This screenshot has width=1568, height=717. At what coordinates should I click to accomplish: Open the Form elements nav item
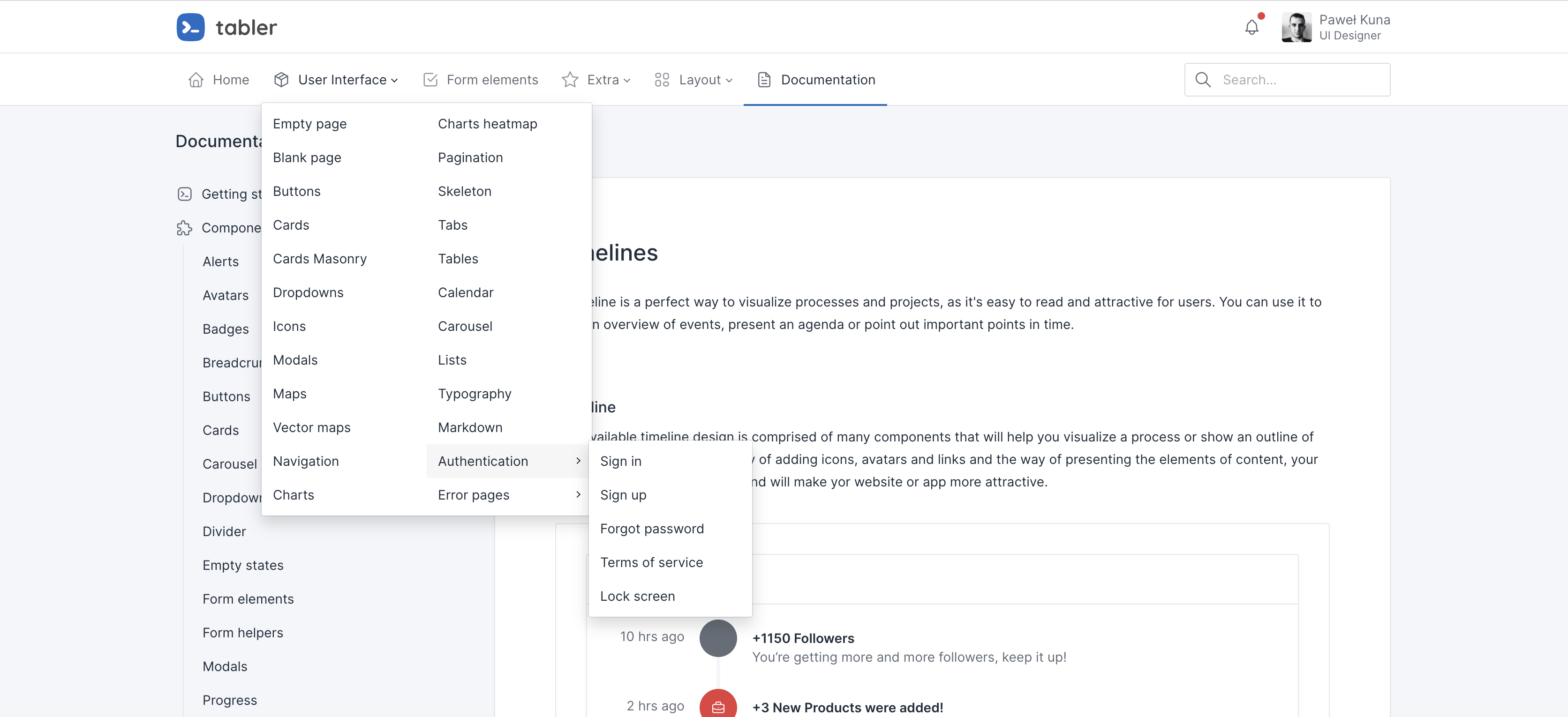coord(481,80)
